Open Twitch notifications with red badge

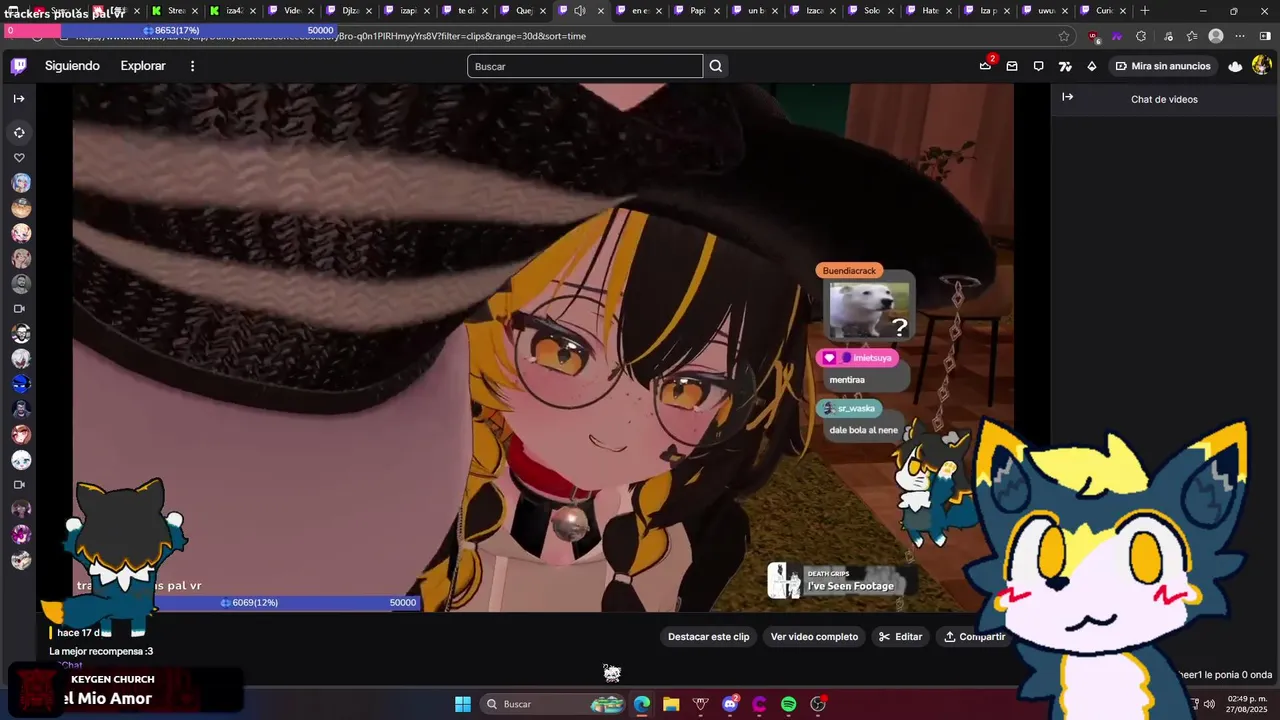[x=986, y=65]
